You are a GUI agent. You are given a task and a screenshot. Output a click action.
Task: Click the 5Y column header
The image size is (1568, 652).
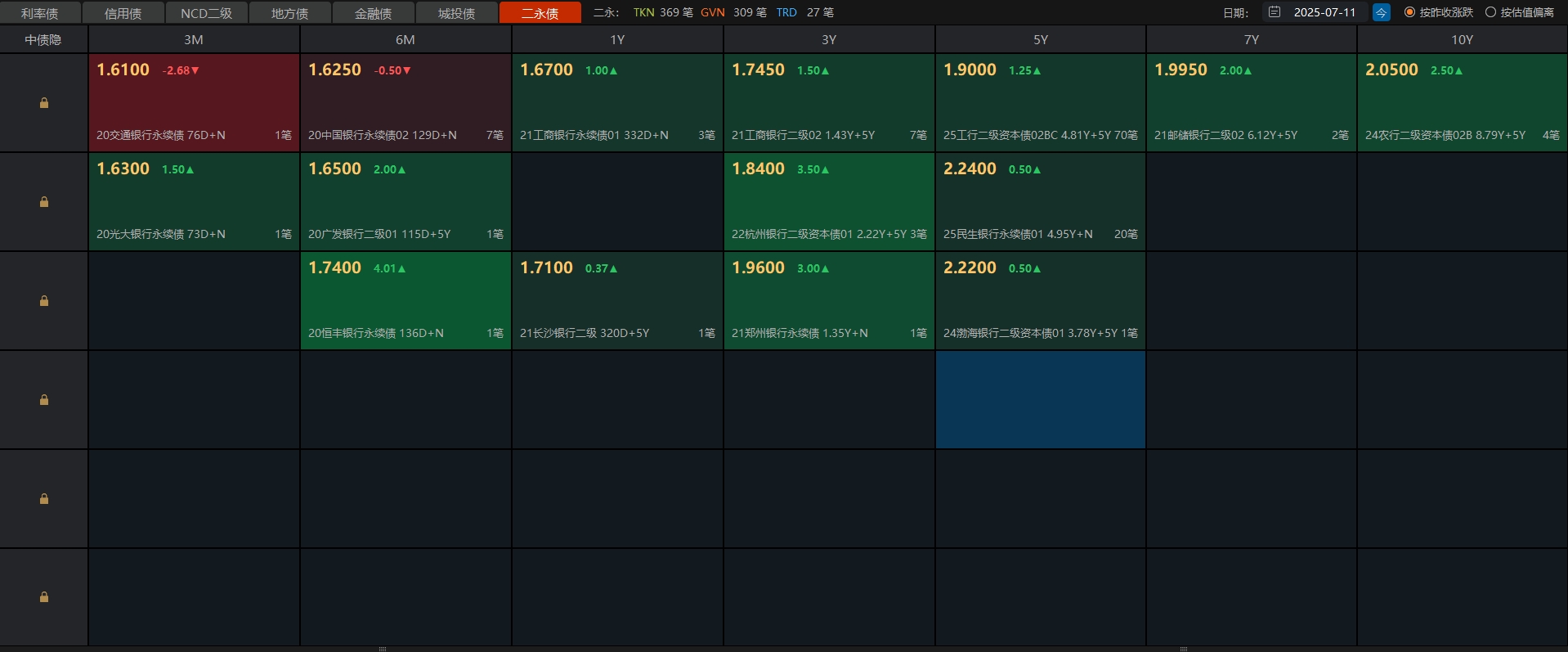click(1041, 39)
